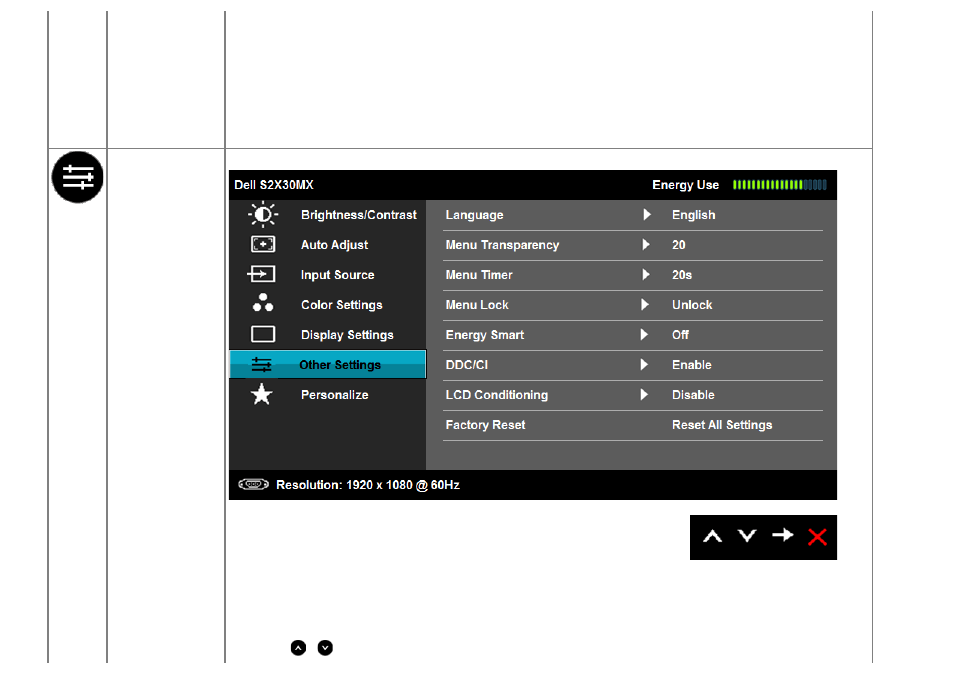This screenshot has width=954, height=674.
Task: Click the Menu Lock setting label
Action: (477, 305)
